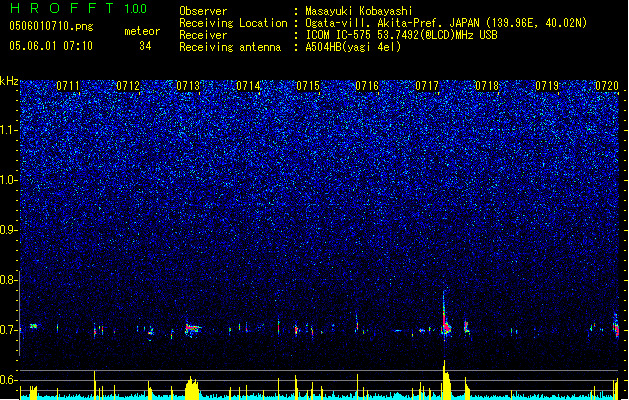This screenshot has height=400, width=629.
Task: Click the 0714 time marker
Action: tap(248, 86)
